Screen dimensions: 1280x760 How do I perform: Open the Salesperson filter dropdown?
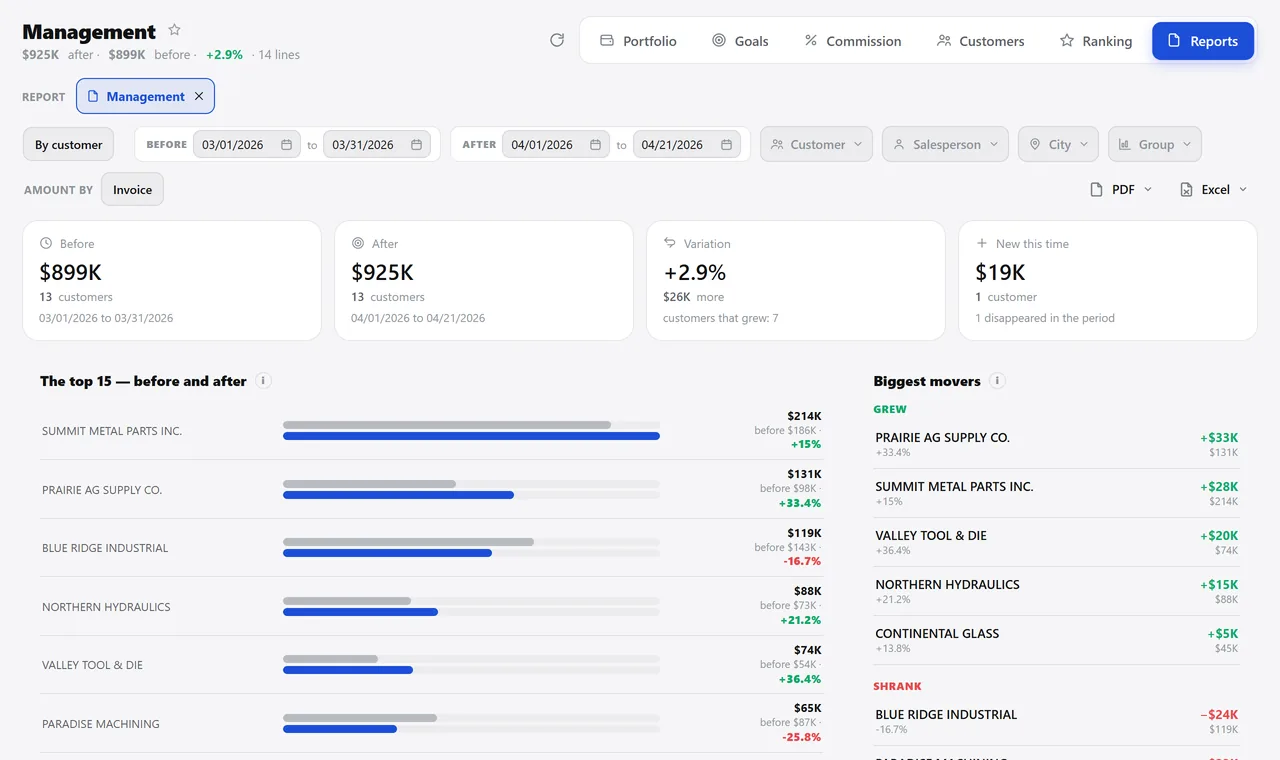tap(945, 144)
